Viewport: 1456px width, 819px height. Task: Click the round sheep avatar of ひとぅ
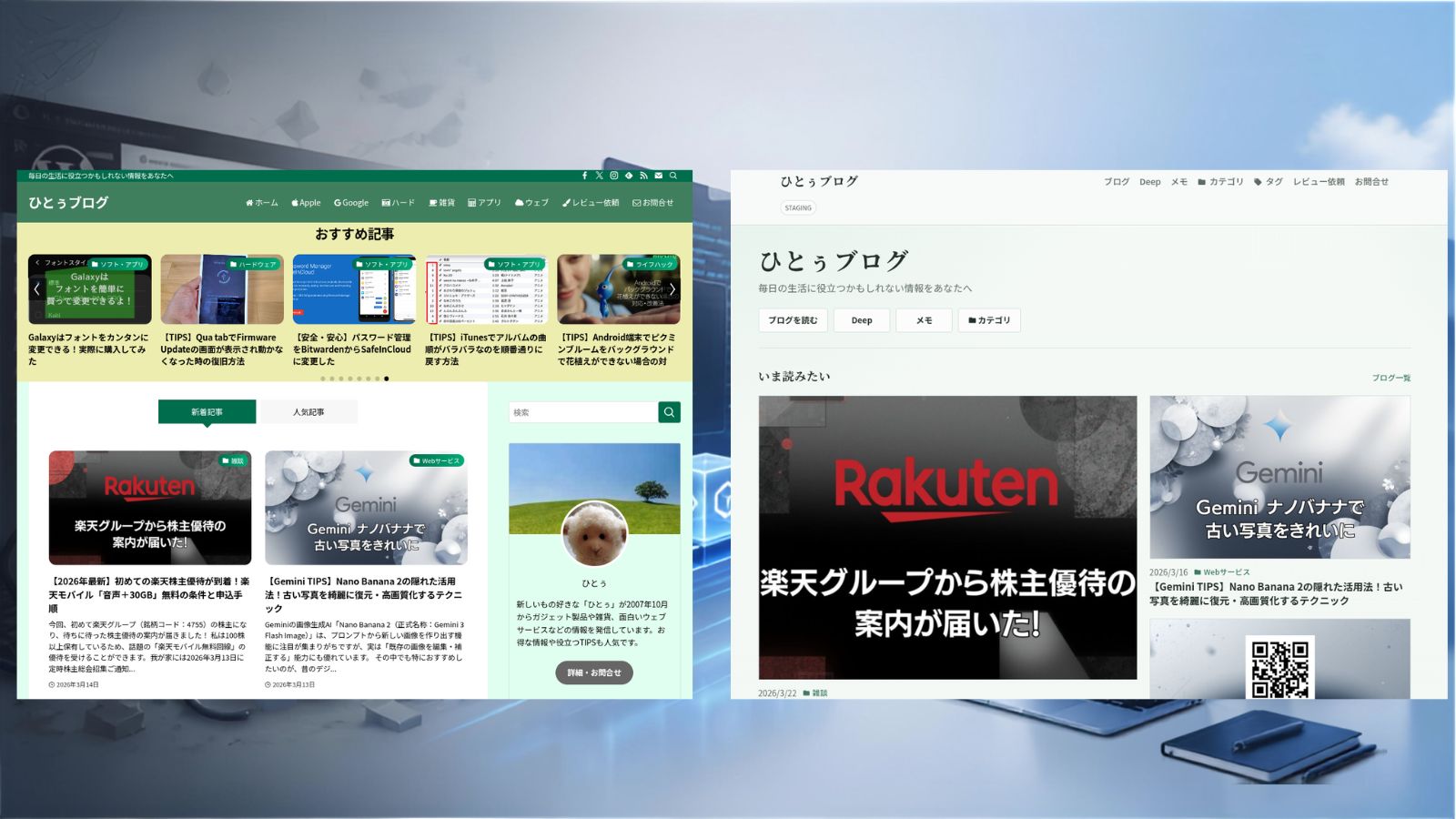pyautogui.click(x=594, y=533)
